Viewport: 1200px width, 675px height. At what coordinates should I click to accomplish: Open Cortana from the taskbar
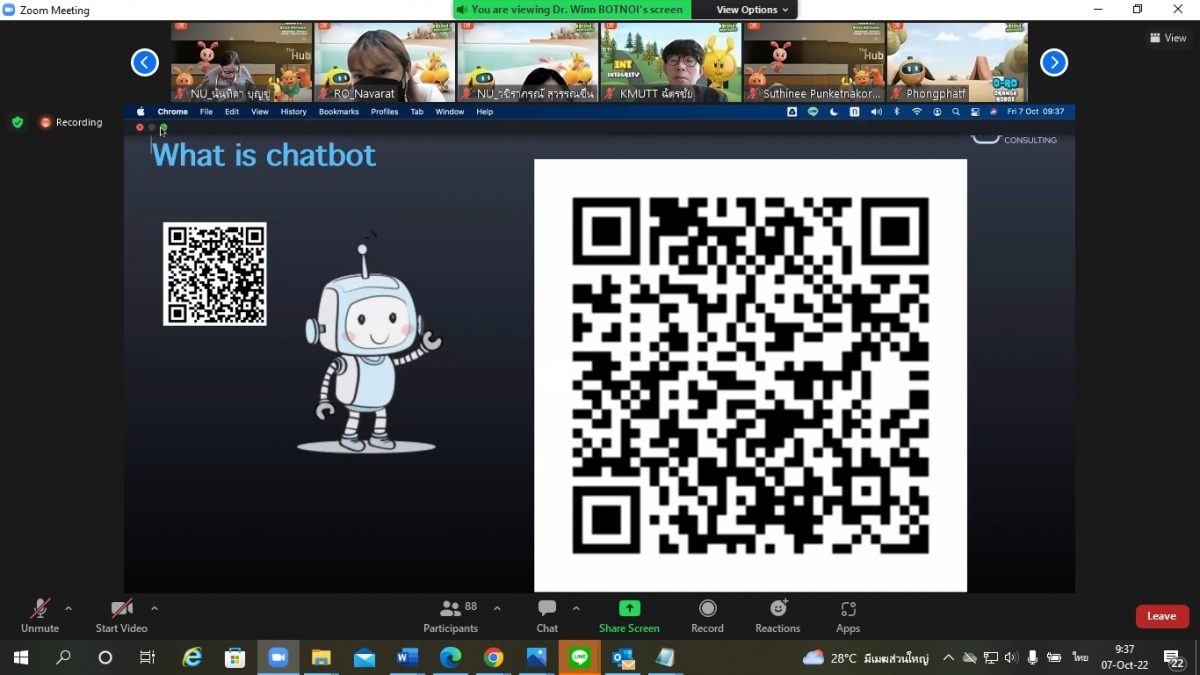pos(105,657)
